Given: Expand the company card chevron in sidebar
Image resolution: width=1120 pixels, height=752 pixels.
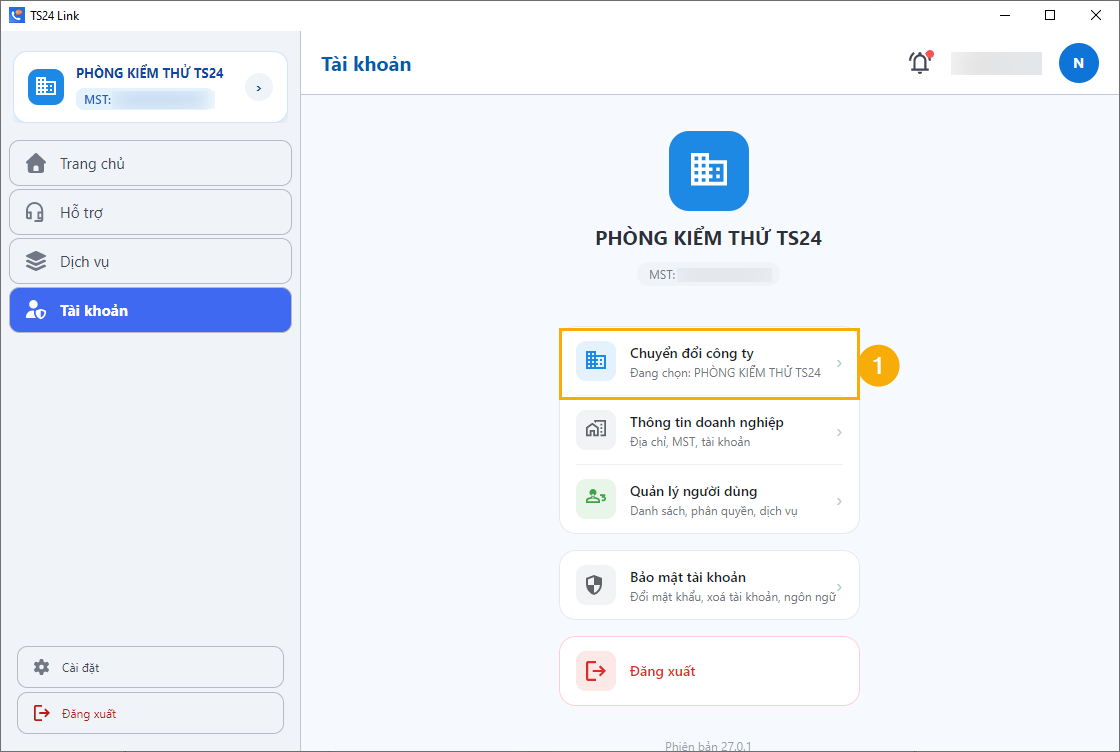Looking at the screenshot, I should click(x=259, y=87).
